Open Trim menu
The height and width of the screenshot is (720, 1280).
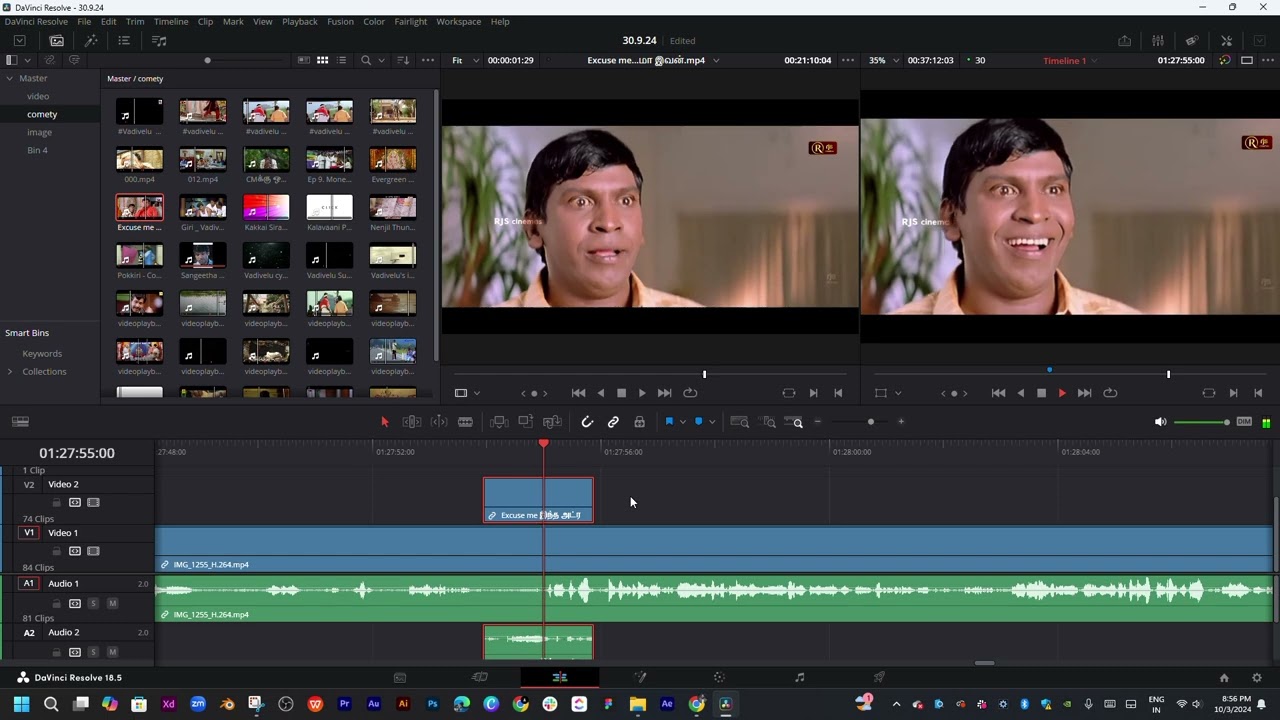click(x=135, y=21)
